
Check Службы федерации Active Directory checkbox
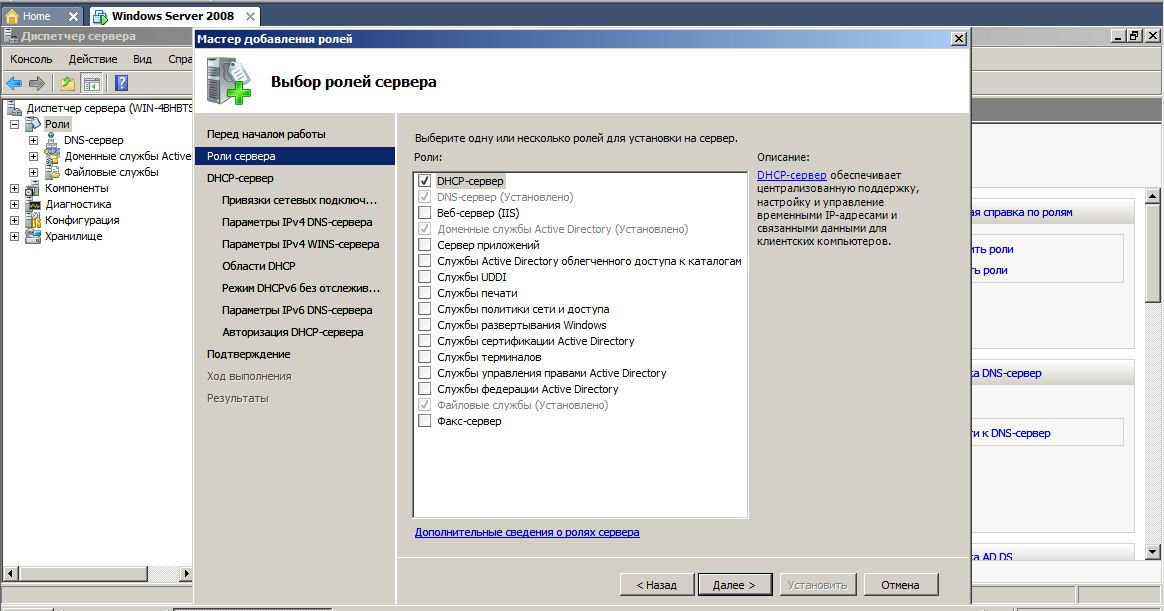tap(425, 388)
